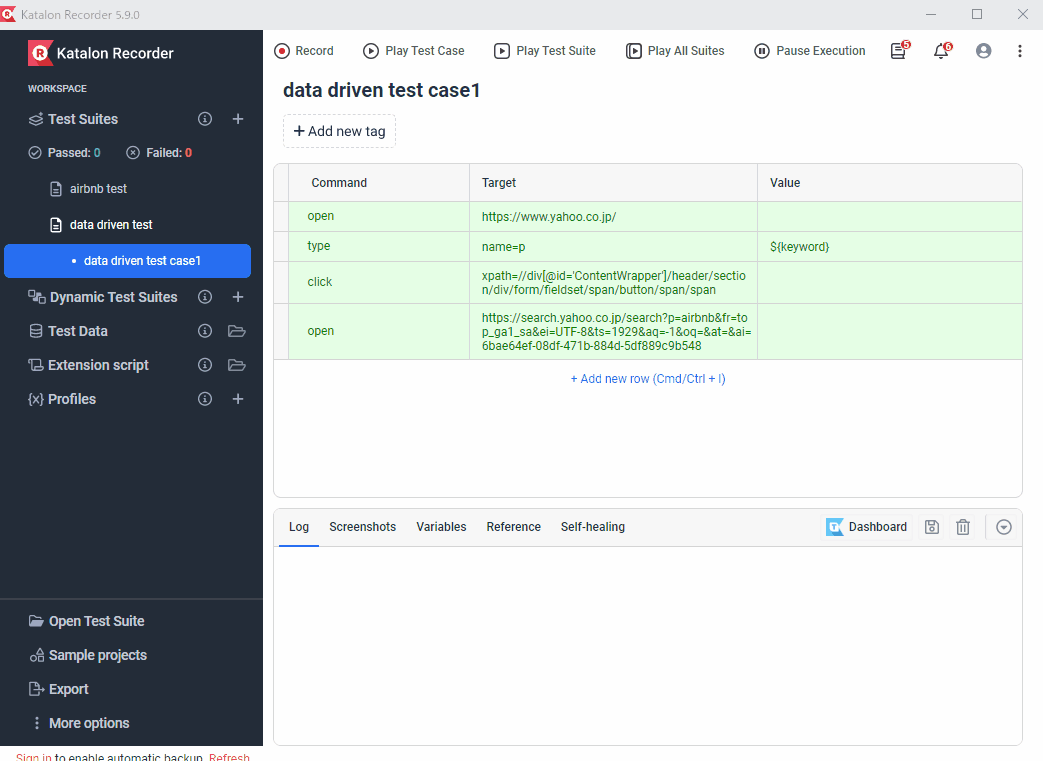The image size is (1043, 761).
Task: Click the Refresh link
Action: tap(229, 756)
